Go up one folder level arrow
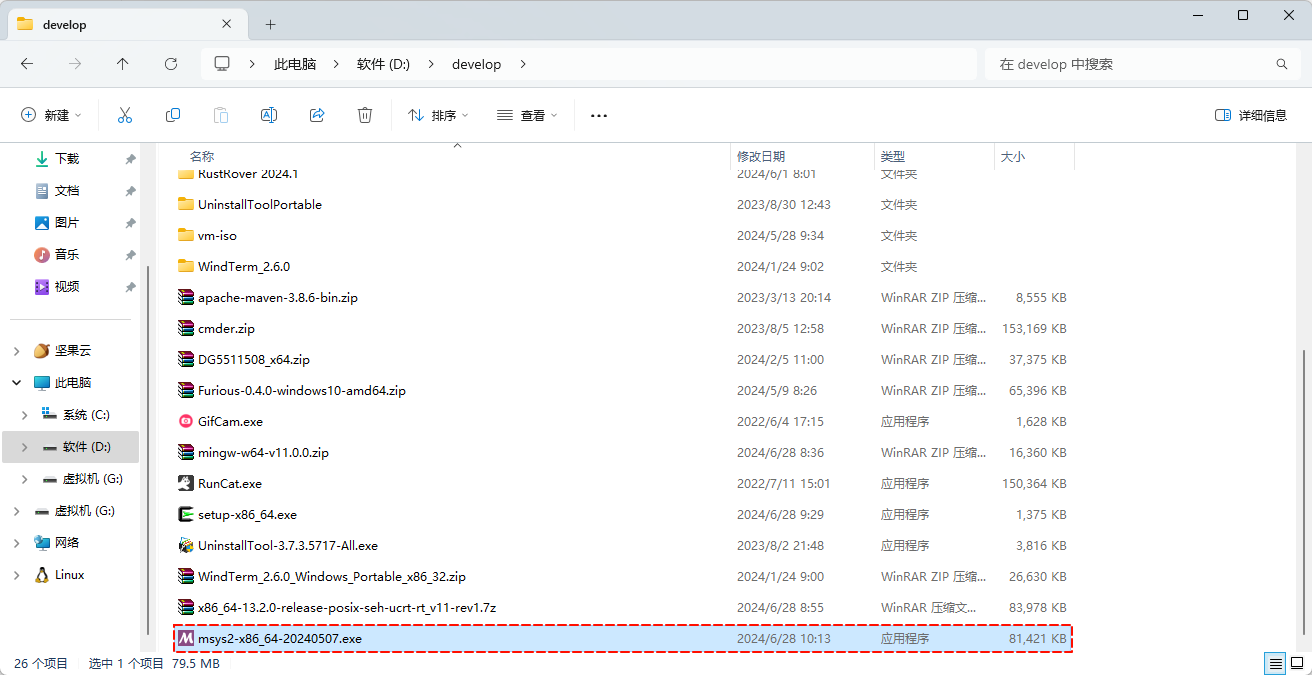Screen dimensions: 1312x675 (122, 64)
